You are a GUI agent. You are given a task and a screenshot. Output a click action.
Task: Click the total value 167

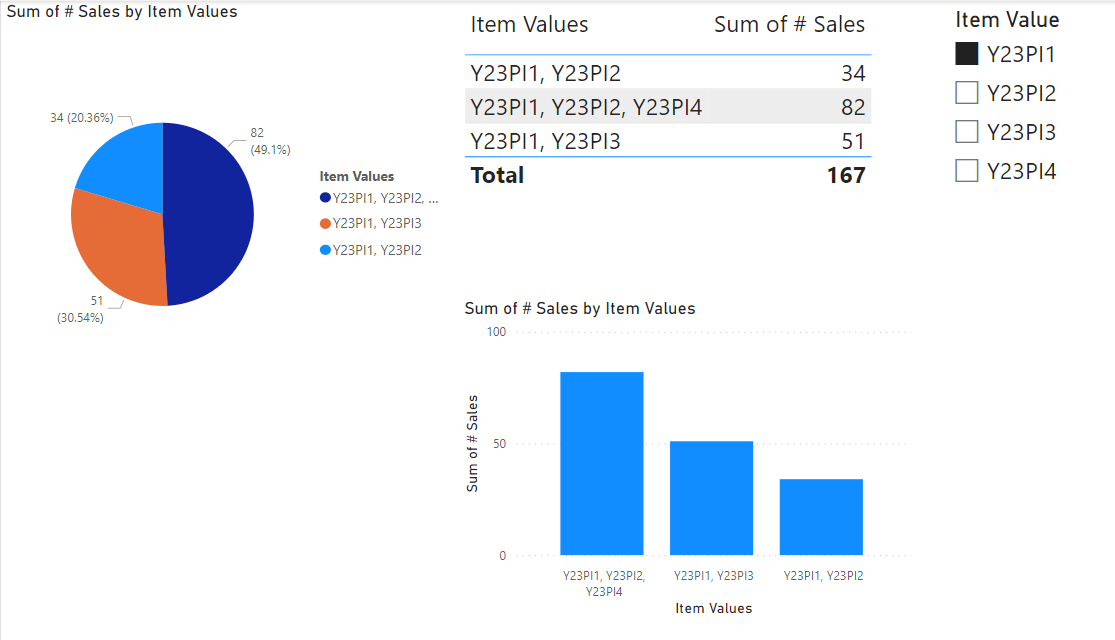pyautogui.click(x=846, y=176)
